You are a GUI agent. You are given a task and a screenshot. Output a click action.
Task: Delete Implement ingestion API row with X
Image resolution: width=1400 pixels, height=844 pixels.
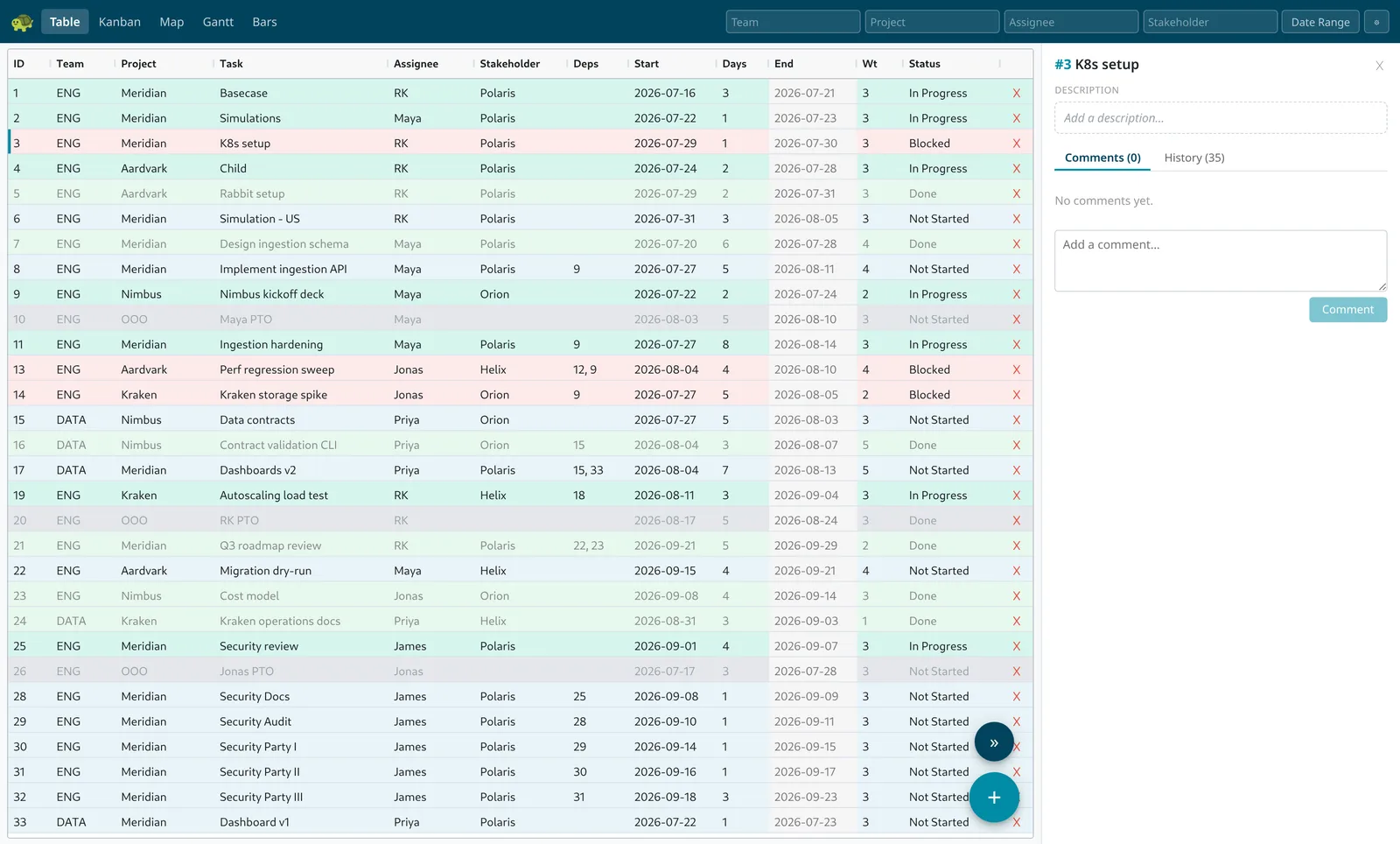tap(1016, 270)
